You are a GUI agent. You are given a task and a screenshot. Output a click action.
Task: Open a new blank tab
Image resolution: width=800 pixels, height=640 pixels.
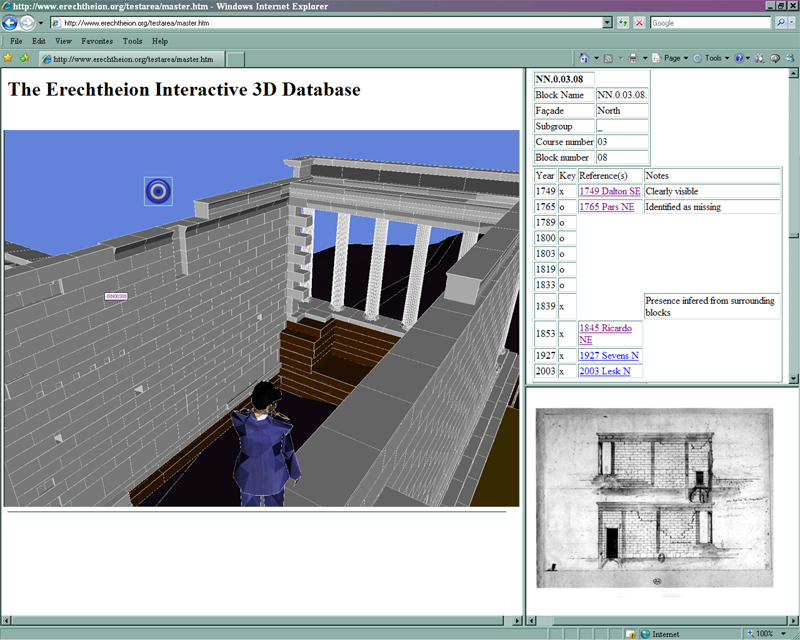(x=235, y=59)
